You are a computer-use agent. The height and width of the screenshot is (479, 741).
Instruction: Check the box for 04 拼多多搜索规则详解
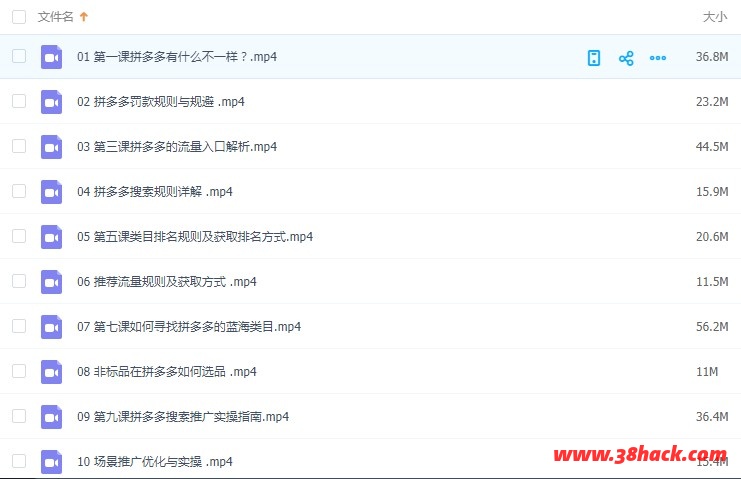19,191
